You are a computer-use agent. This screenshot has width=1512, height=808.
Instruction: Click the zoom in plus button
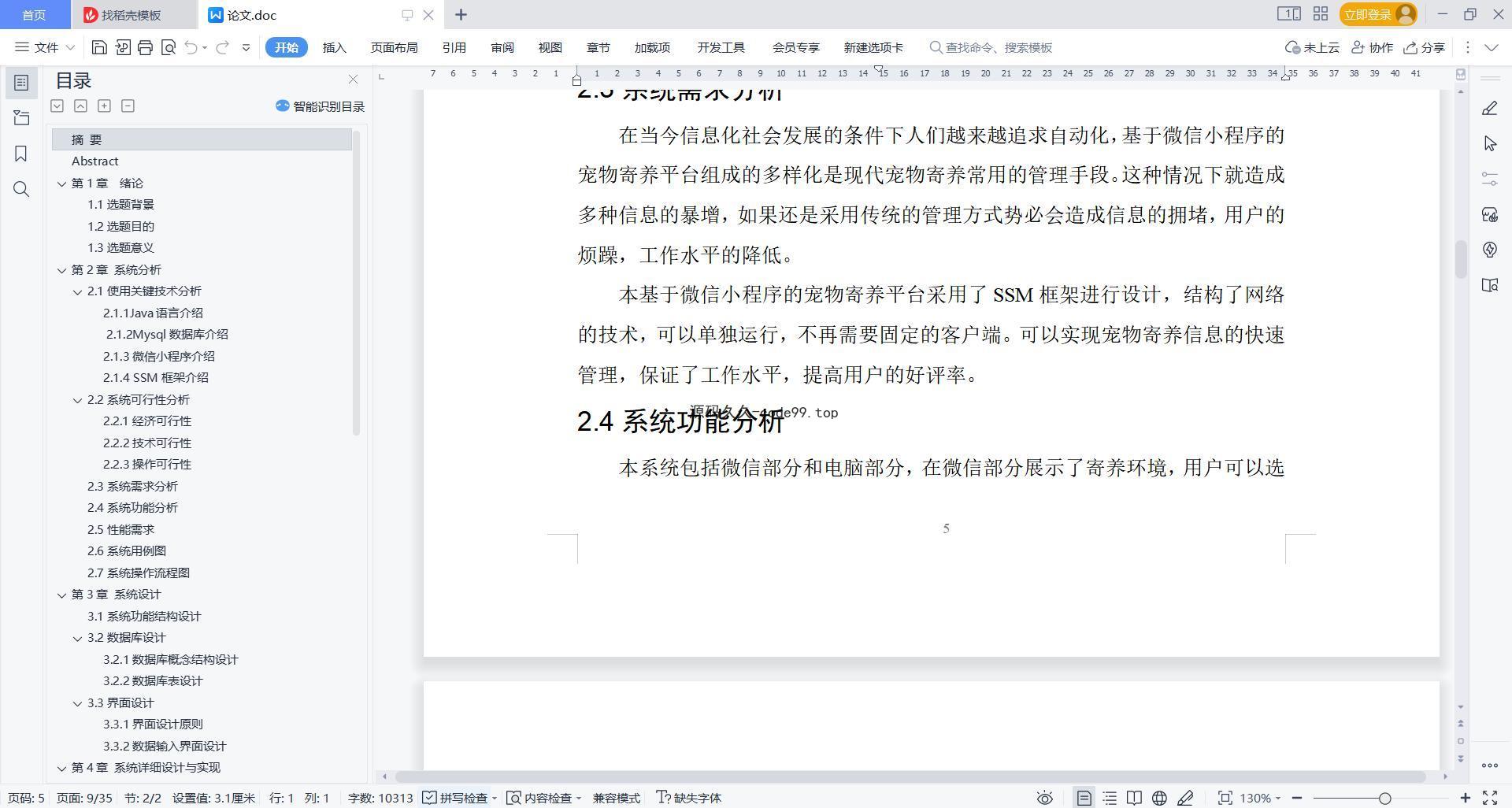point(1466,798)
